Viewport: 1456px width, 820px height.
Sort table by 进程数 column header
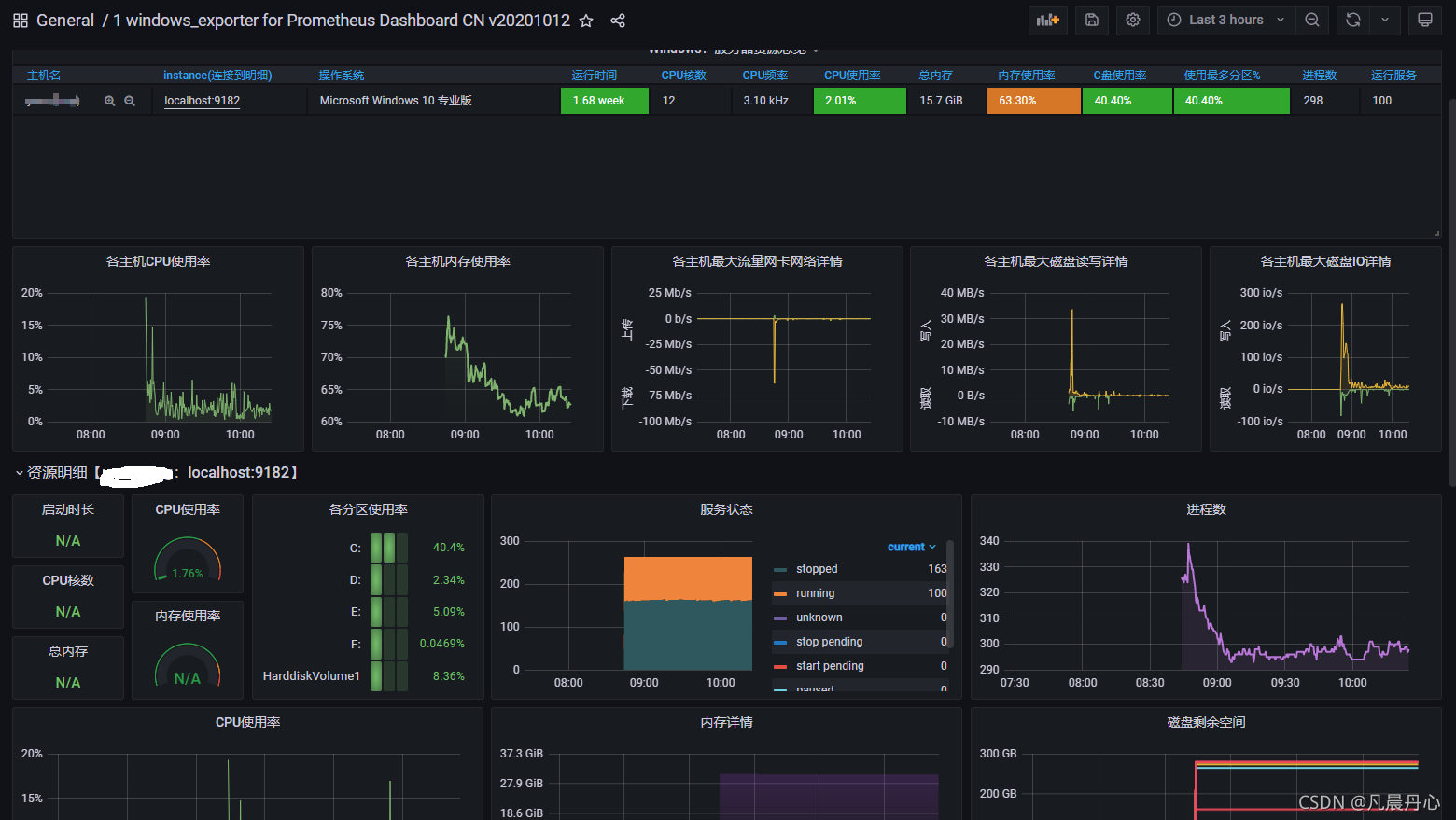1320,76
